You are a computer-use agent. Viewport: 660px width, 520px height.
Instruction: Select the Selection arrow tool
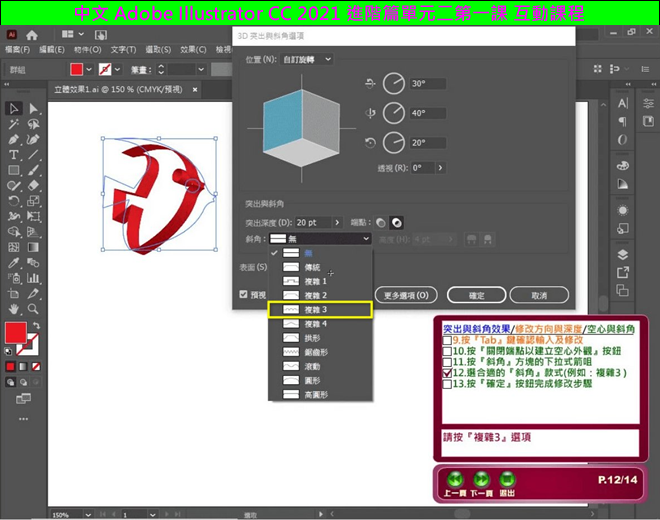point(14,108)
